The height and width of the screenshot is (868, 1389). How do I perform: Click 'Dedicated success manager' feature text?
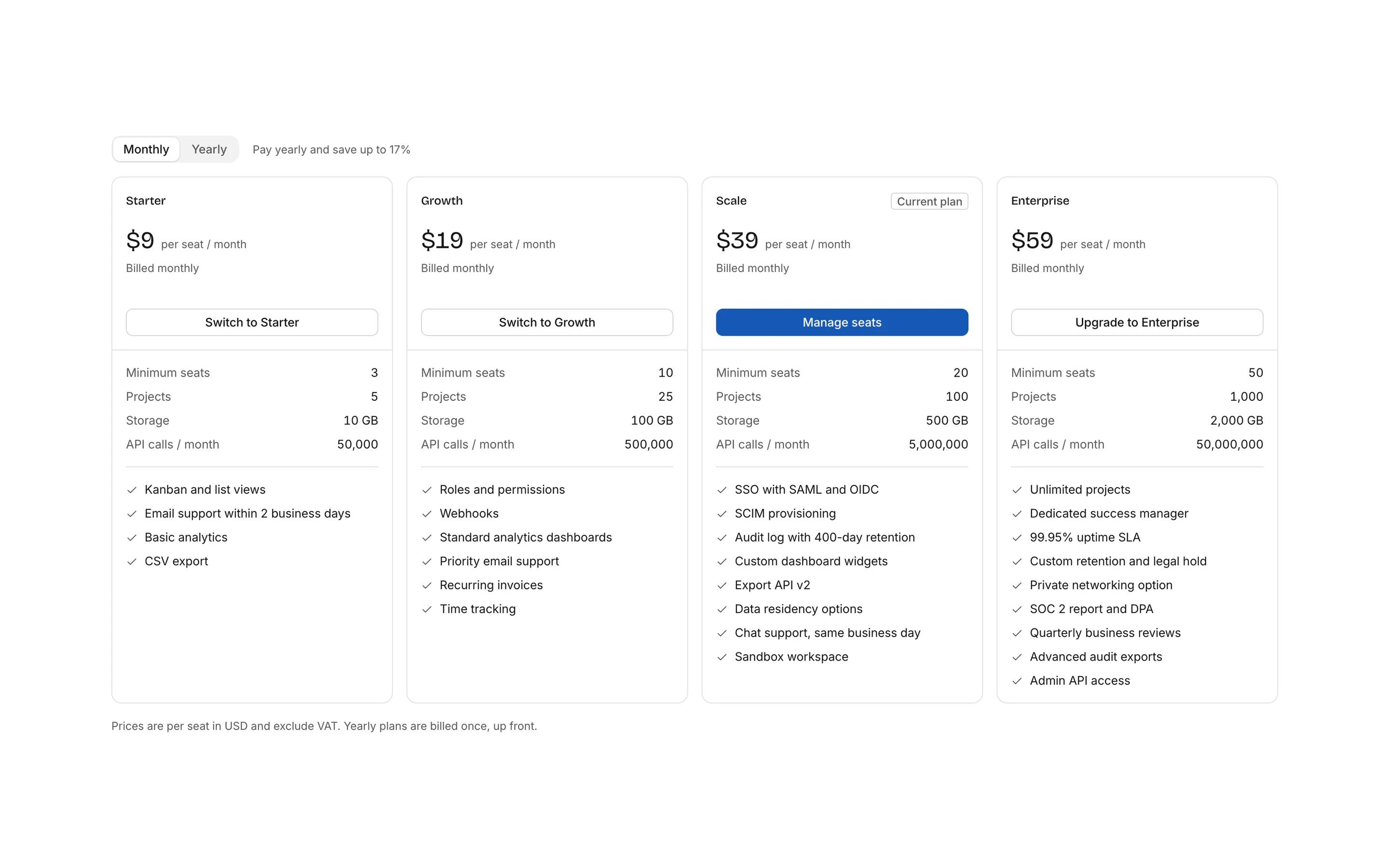(1109, 513)
